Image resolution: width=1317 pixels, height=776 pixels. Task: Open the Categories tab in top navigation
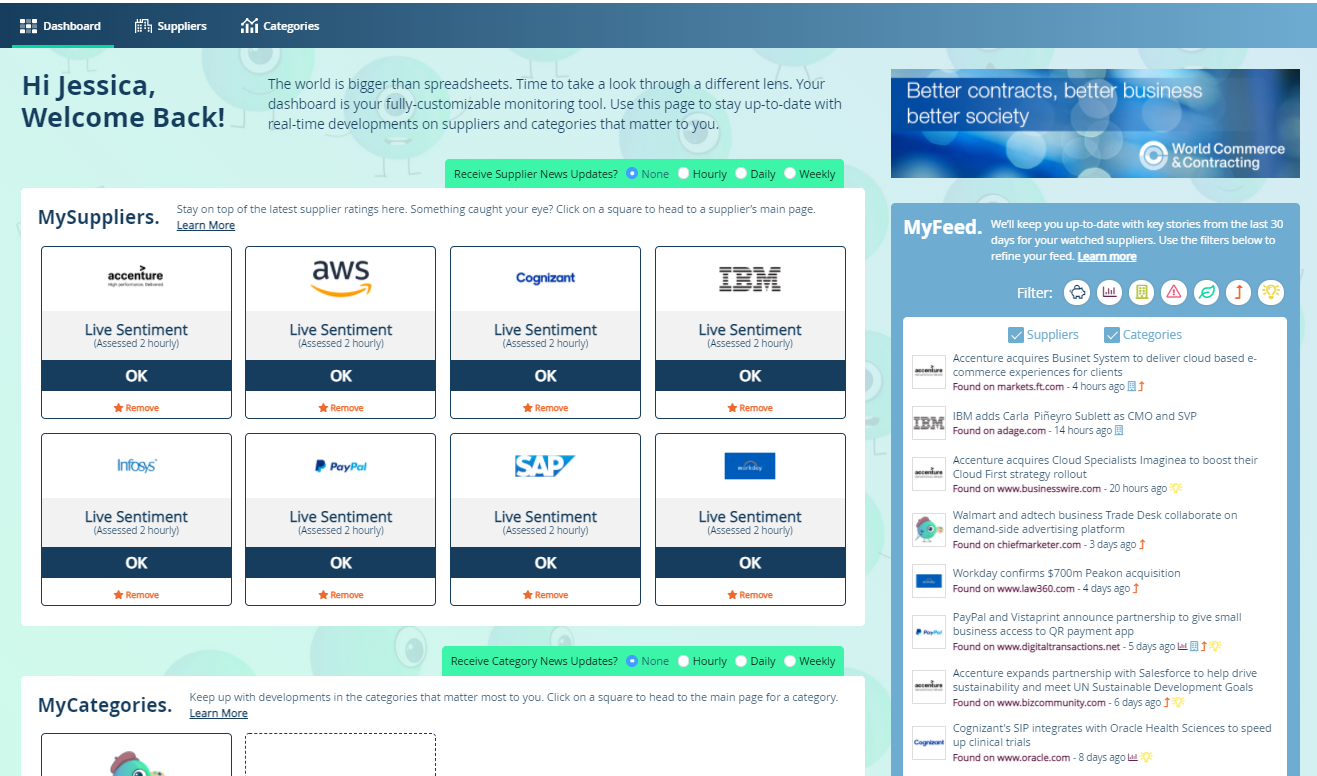pyautogui.click(x=280, y=26)
